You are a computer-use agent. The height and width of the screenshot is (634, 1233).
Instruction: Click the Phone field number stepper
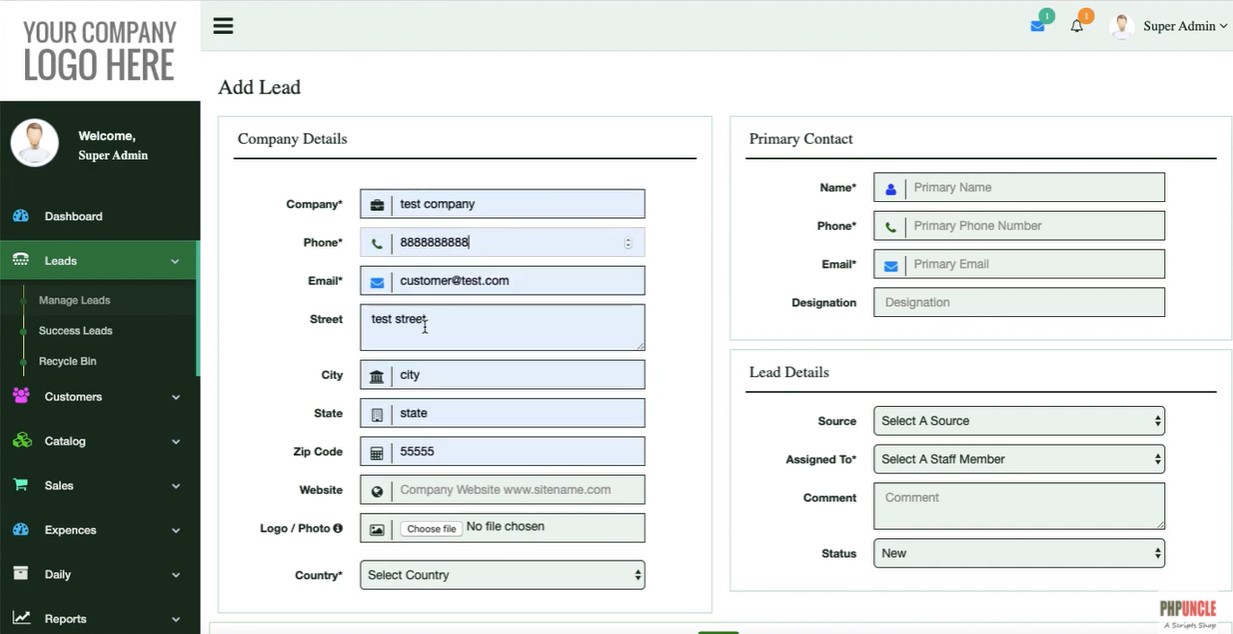coord(628,243)
